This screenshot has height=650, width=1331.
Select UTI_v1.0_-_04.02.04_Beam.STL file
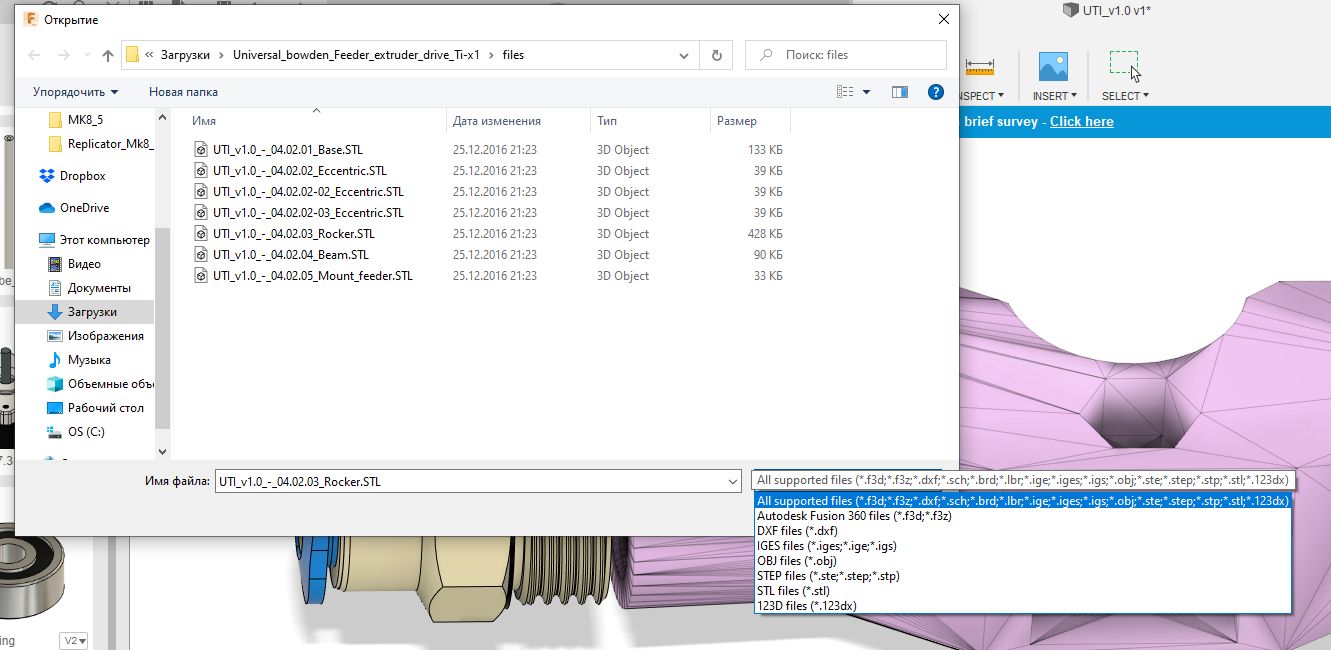coord(290,255)
